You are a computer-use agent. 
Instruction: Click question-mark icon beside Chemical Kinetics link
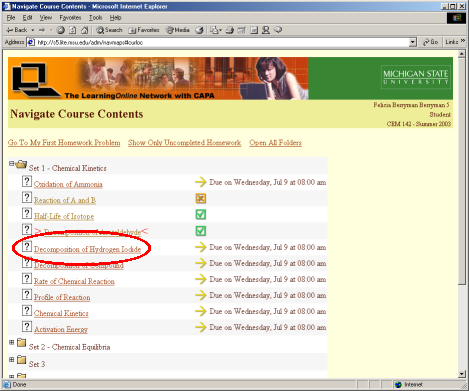27,310
